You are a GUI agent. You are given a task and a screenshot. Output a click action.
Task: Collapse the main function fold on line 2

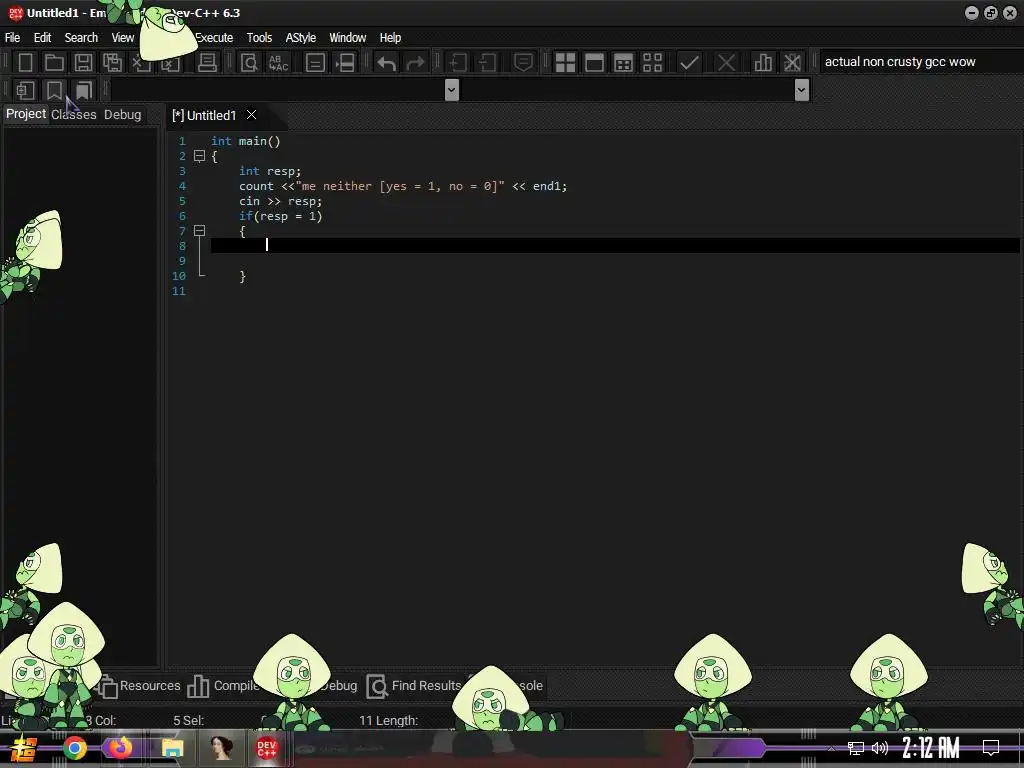pos(199,156)
